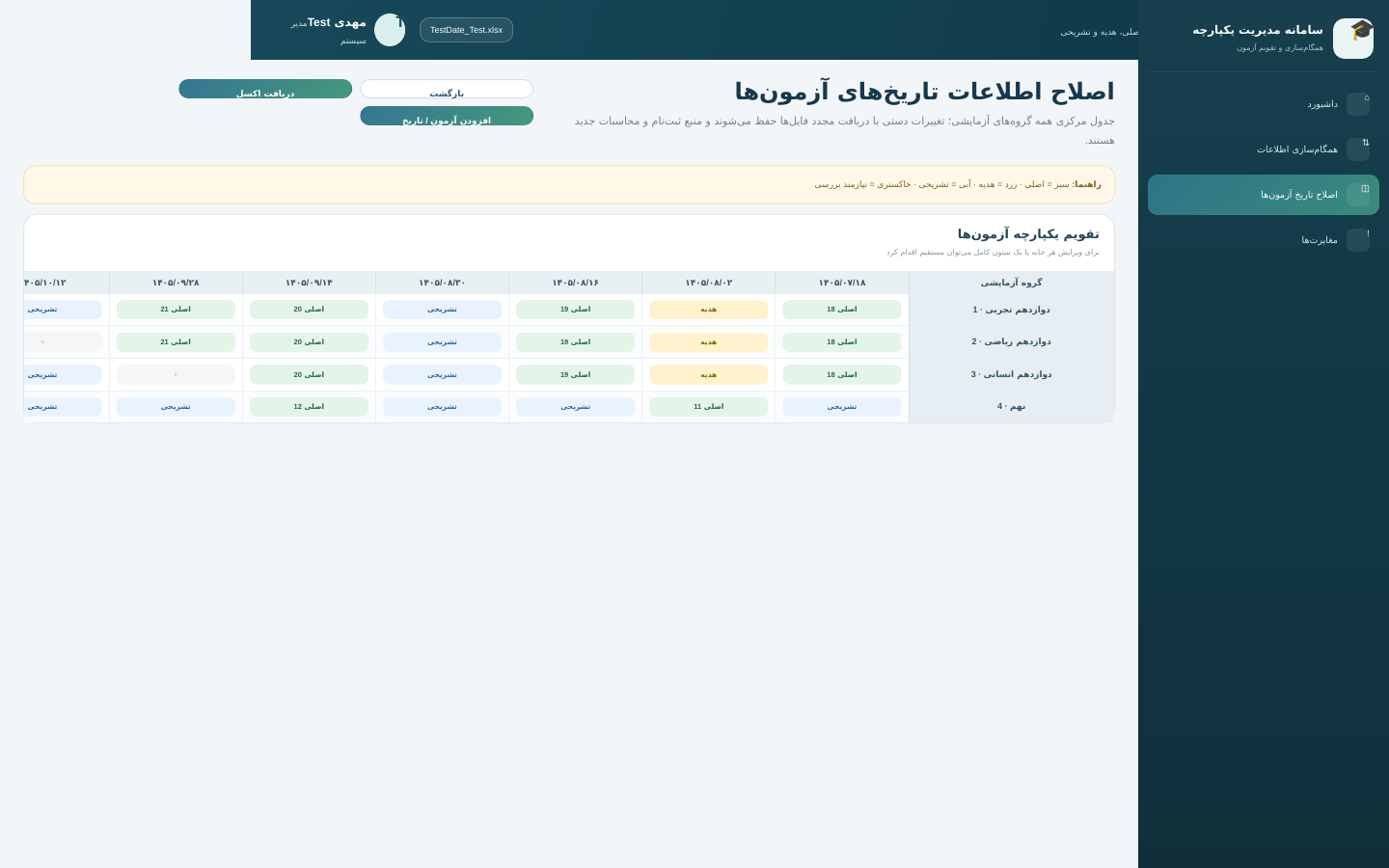Click اصلی 21 cell in دوازدهم تجربی row
The width and height of the screenshot is (1389, 868).
point(176,310)
